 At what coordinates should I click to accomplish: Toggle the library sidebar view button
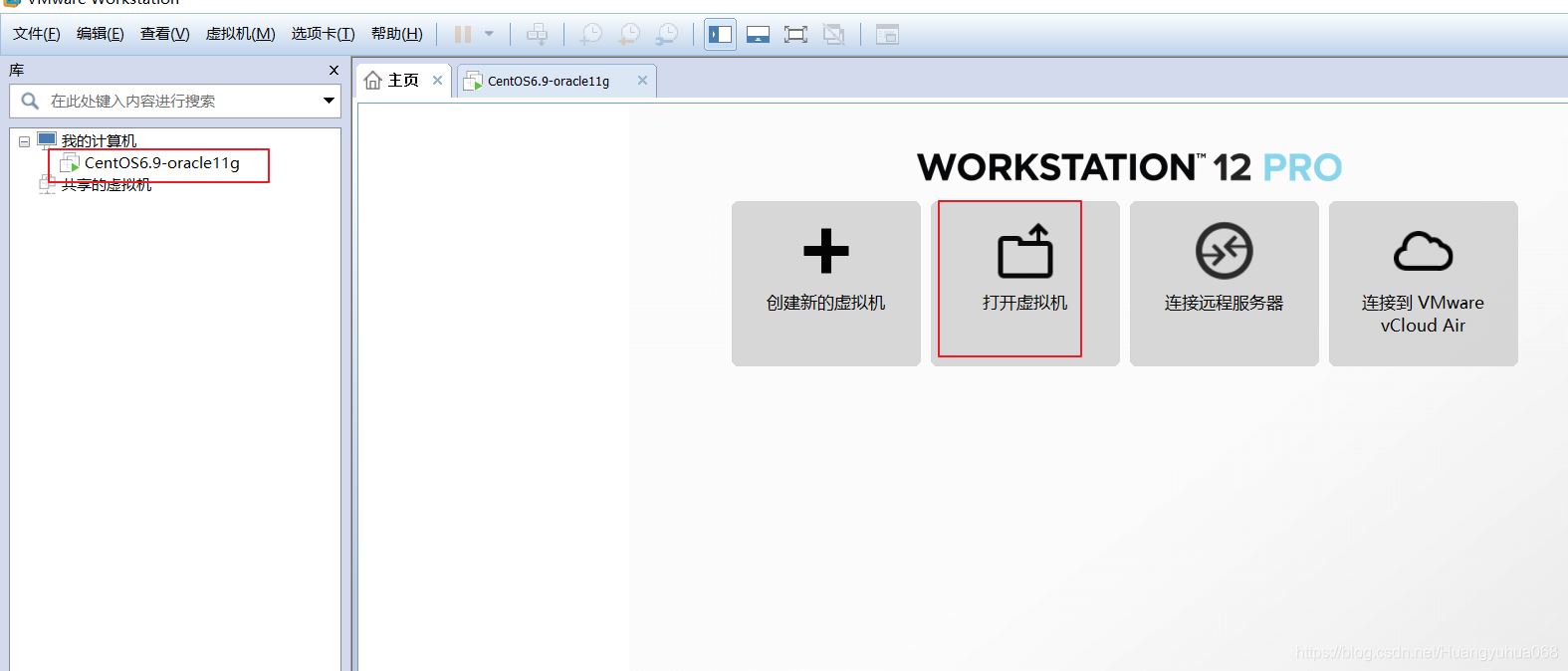point(720,35)
